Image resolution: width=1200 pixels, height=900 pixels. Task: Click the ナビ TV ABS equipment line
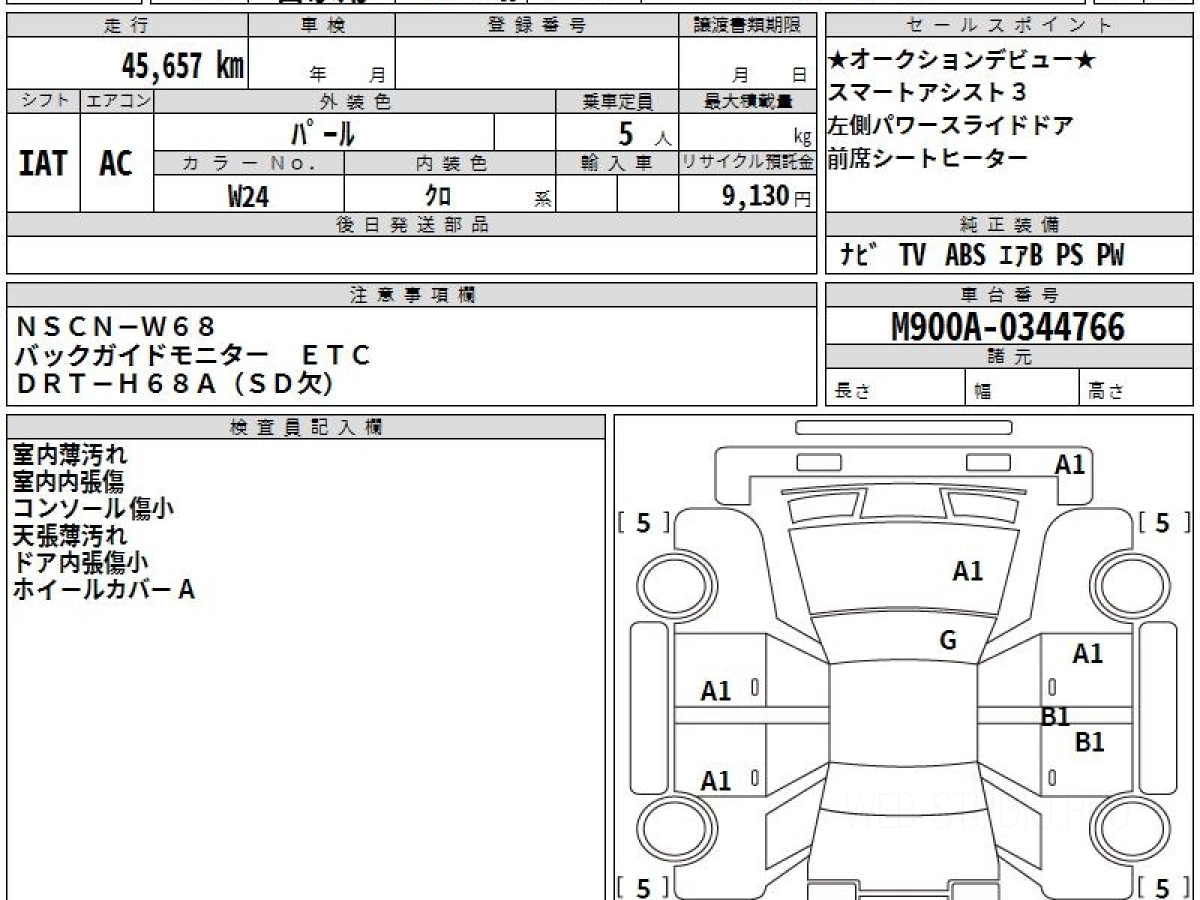[981, 256]
